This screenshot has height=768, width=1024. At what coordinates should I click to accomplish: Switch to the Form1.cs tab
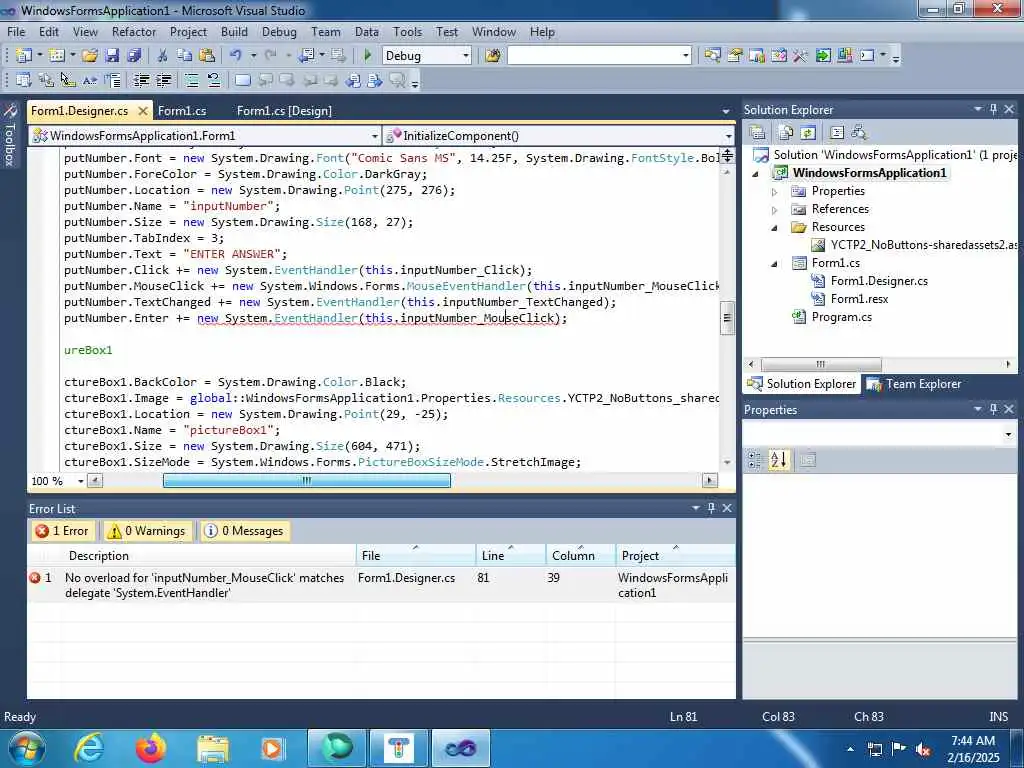[182, 111]
